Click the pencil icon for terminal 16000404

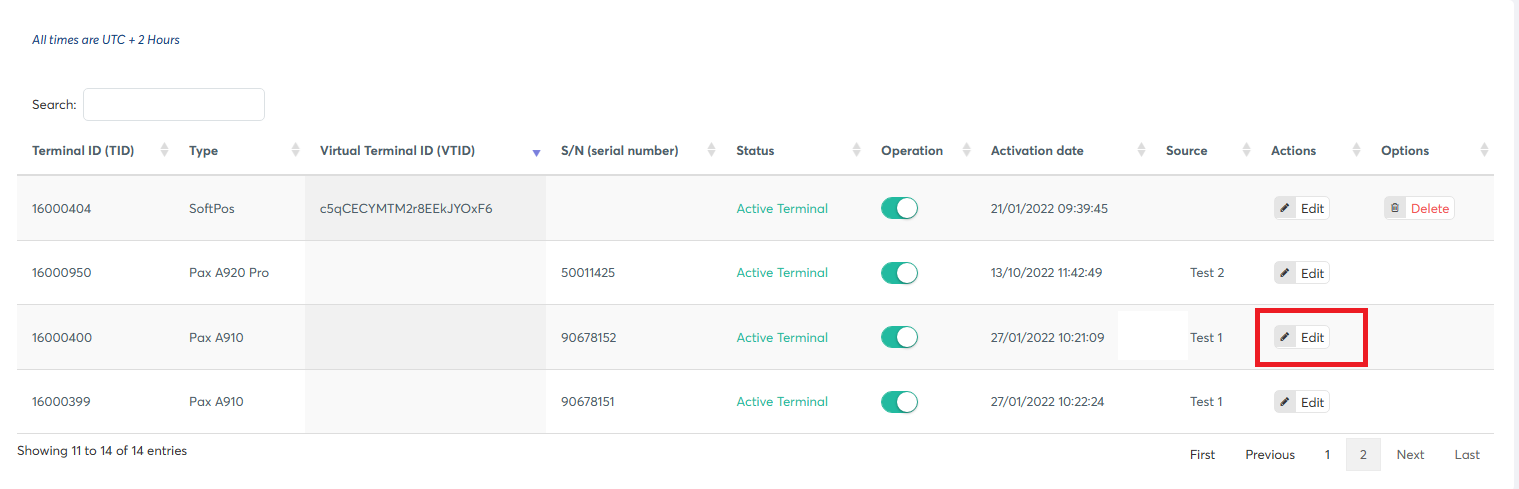[1285, 209]
